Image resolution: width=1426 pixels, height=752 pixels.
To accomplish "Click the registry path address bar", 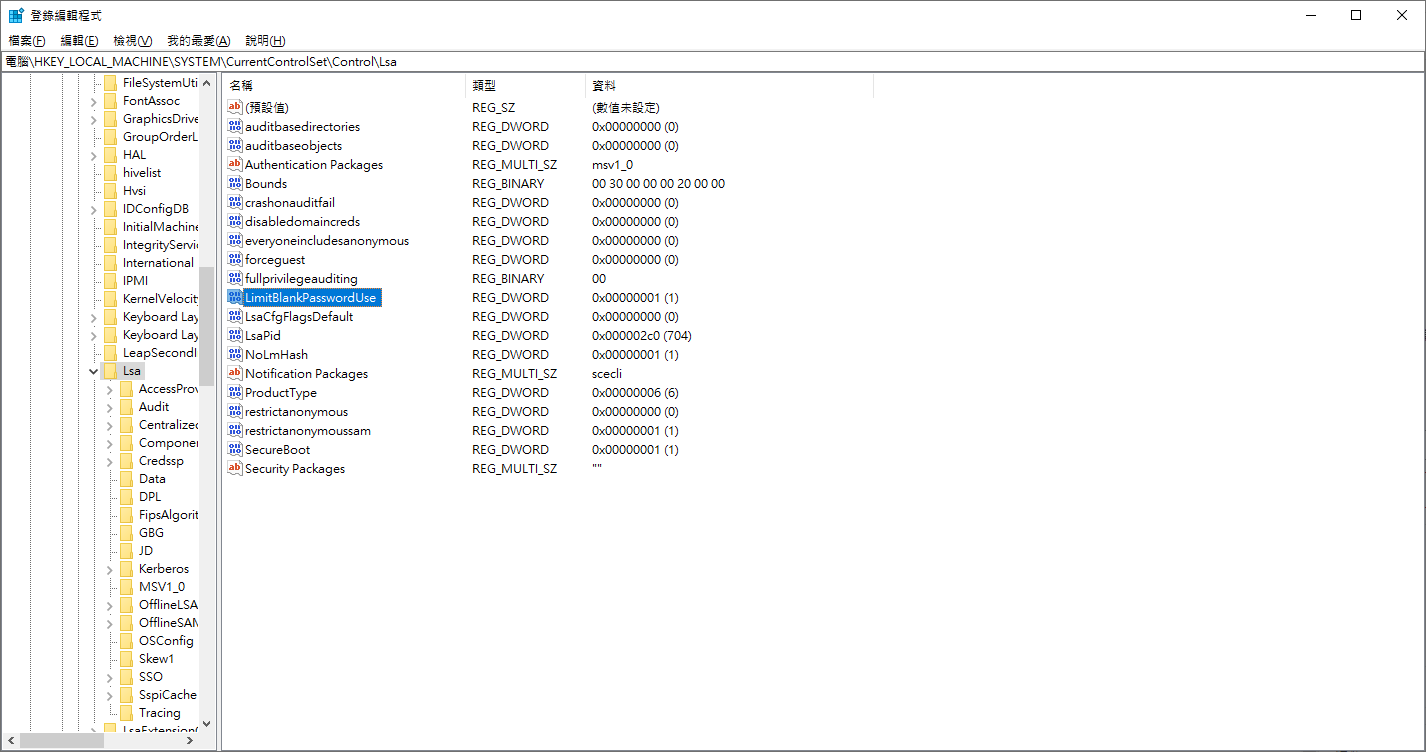I will click(x=700, y=62).
